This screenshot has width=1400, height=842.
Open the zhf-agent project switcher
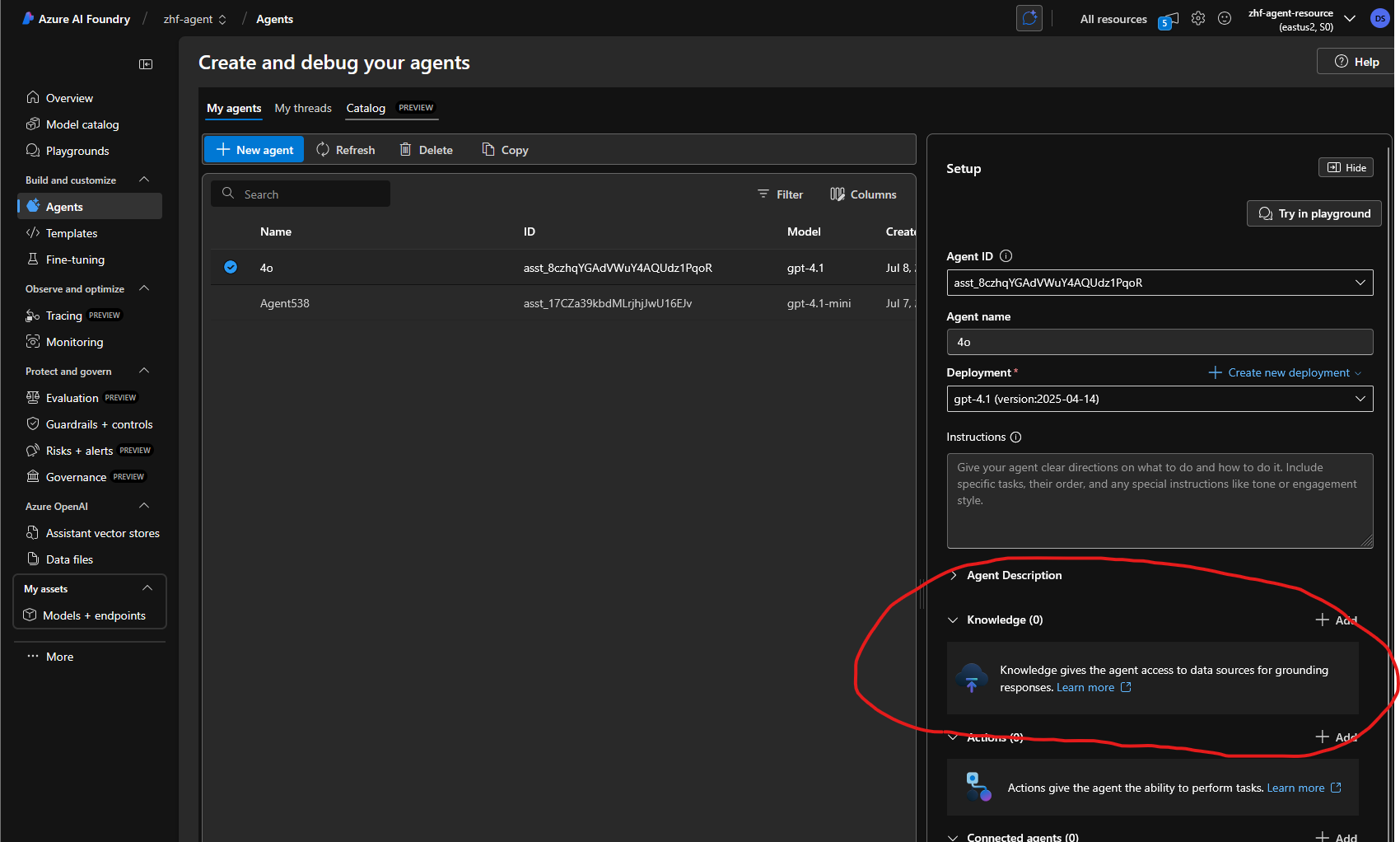(194, 19)
